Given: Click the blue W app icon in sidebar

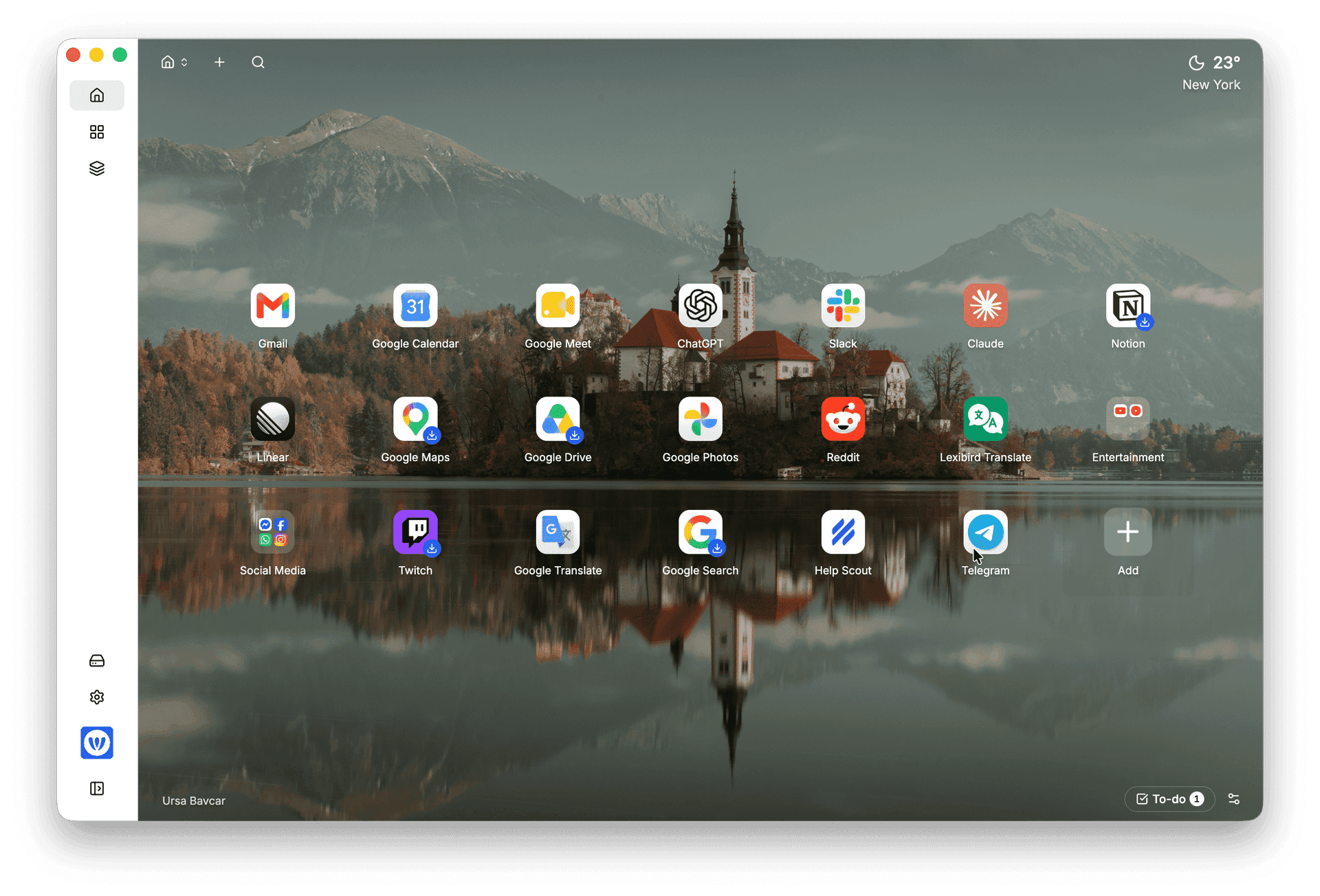Looking at the screenshot, I should point(97,743).
